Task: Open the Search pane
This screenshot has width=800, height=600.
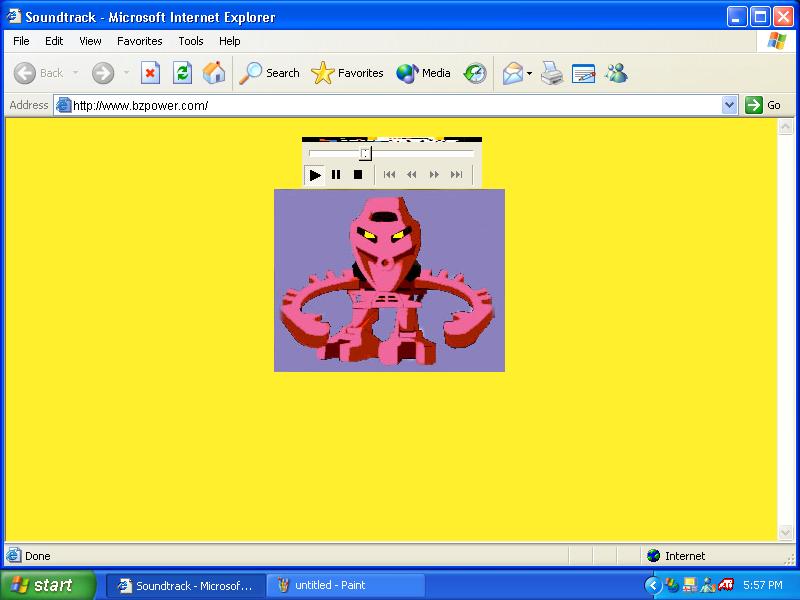Action: coord(269,73)
